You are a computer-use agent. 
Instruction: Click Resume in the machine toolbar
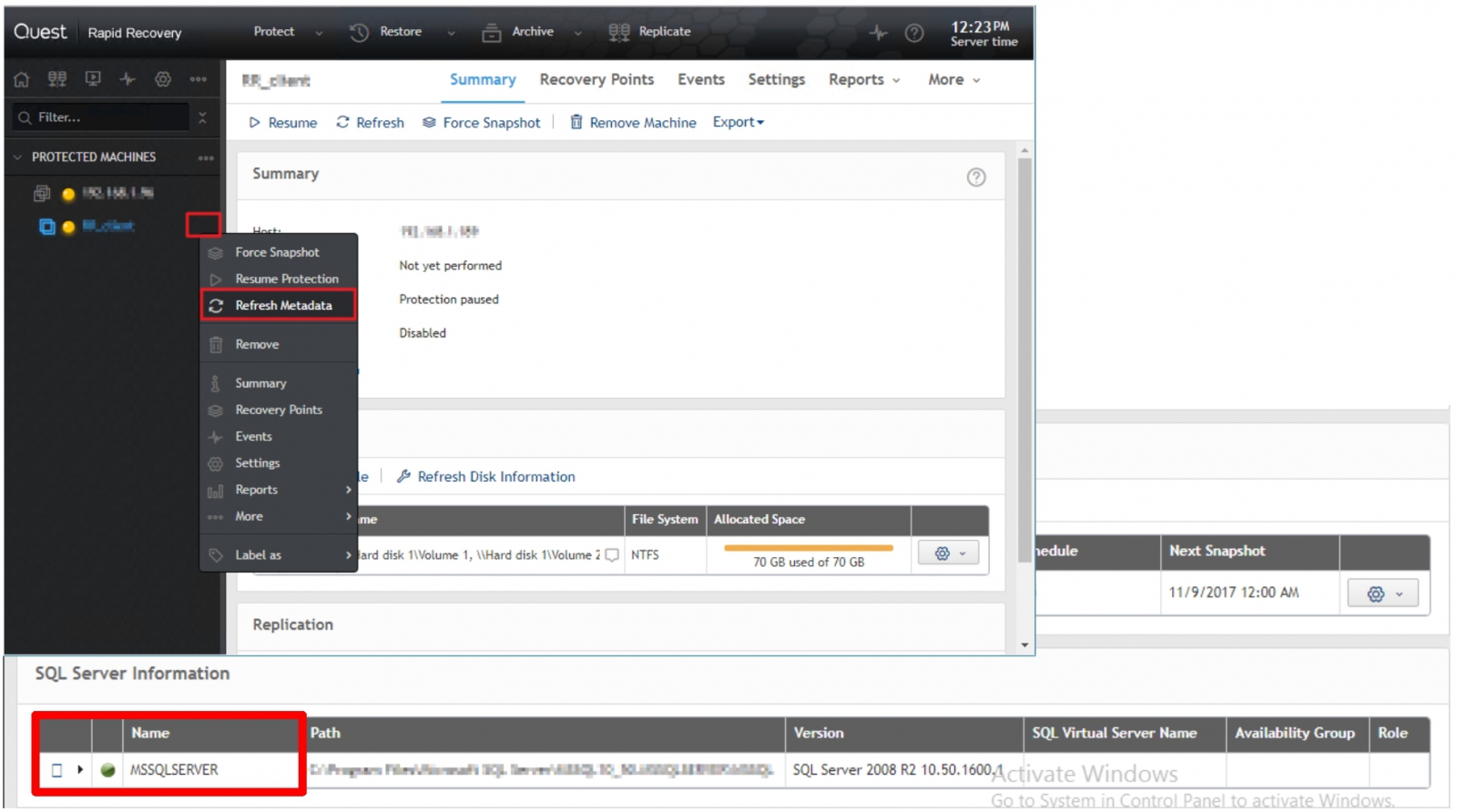[x=283, y=123]
